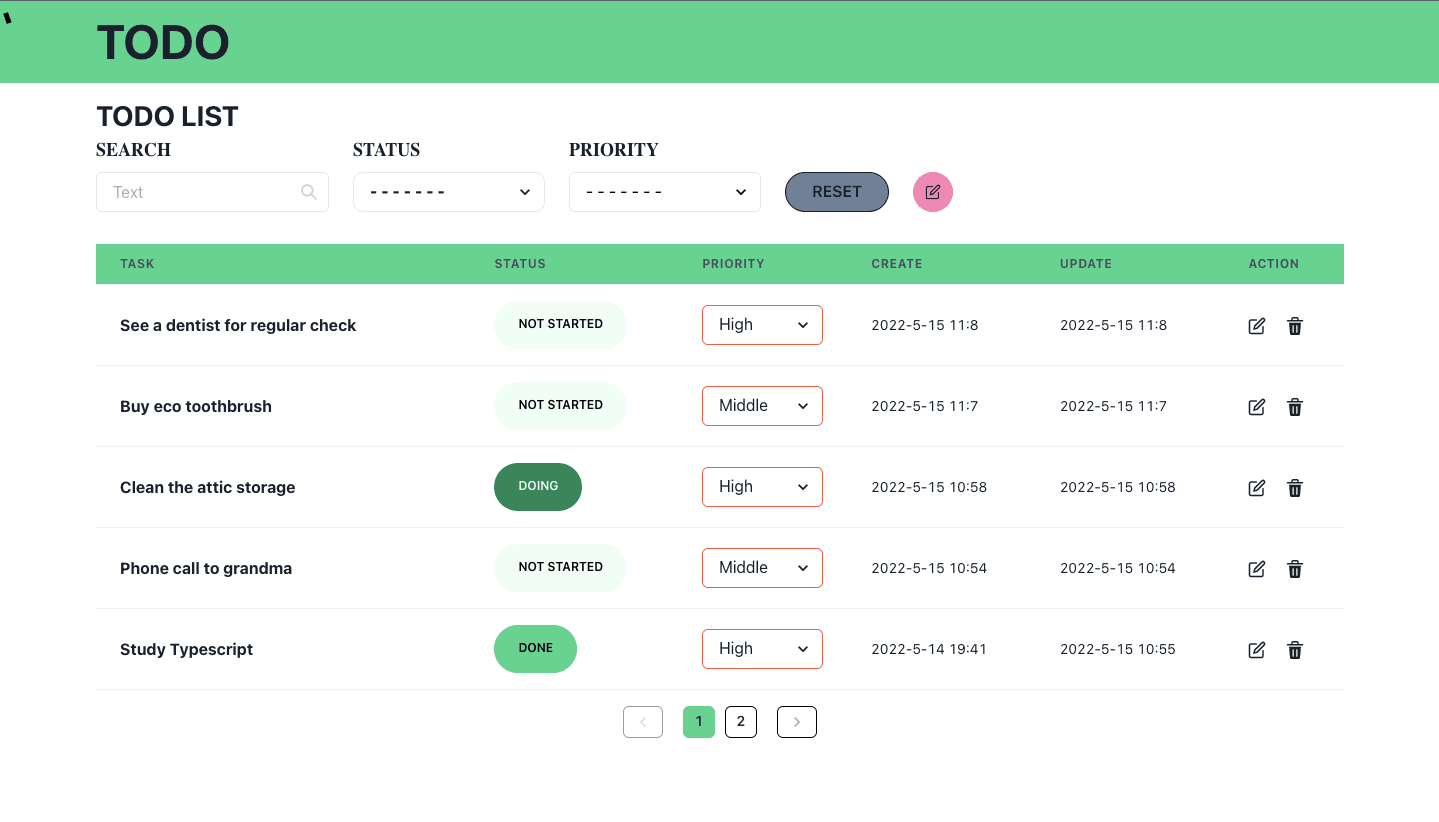
Task: Go to page 2 of the list
Action: 740,722
